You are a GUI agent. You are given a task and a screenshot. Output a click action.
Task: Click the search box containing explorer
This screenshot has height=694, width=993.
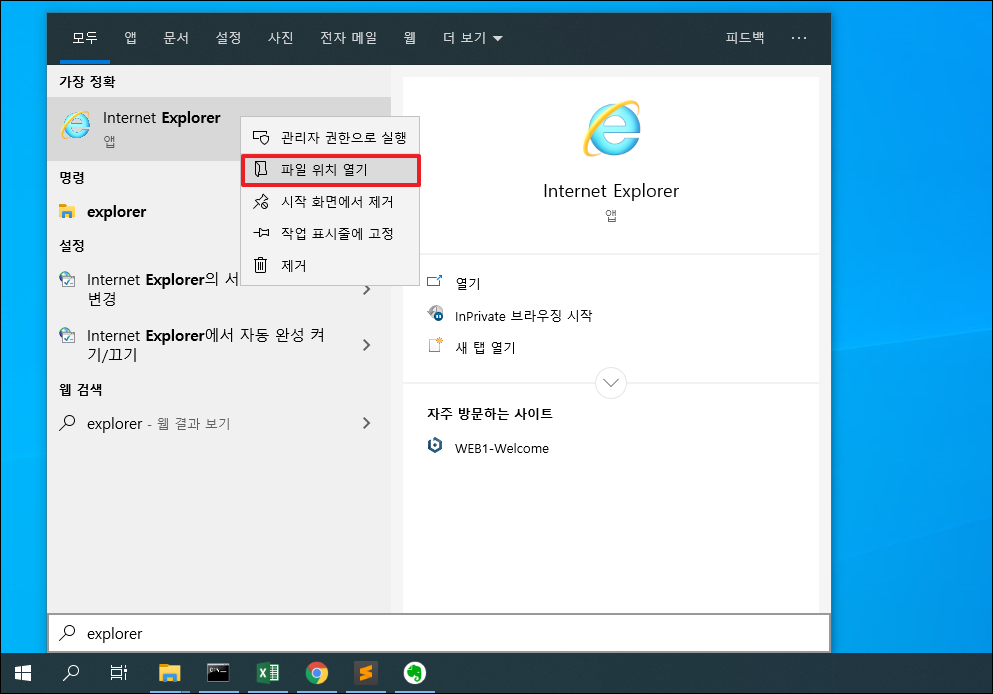[x=439, y=633]
